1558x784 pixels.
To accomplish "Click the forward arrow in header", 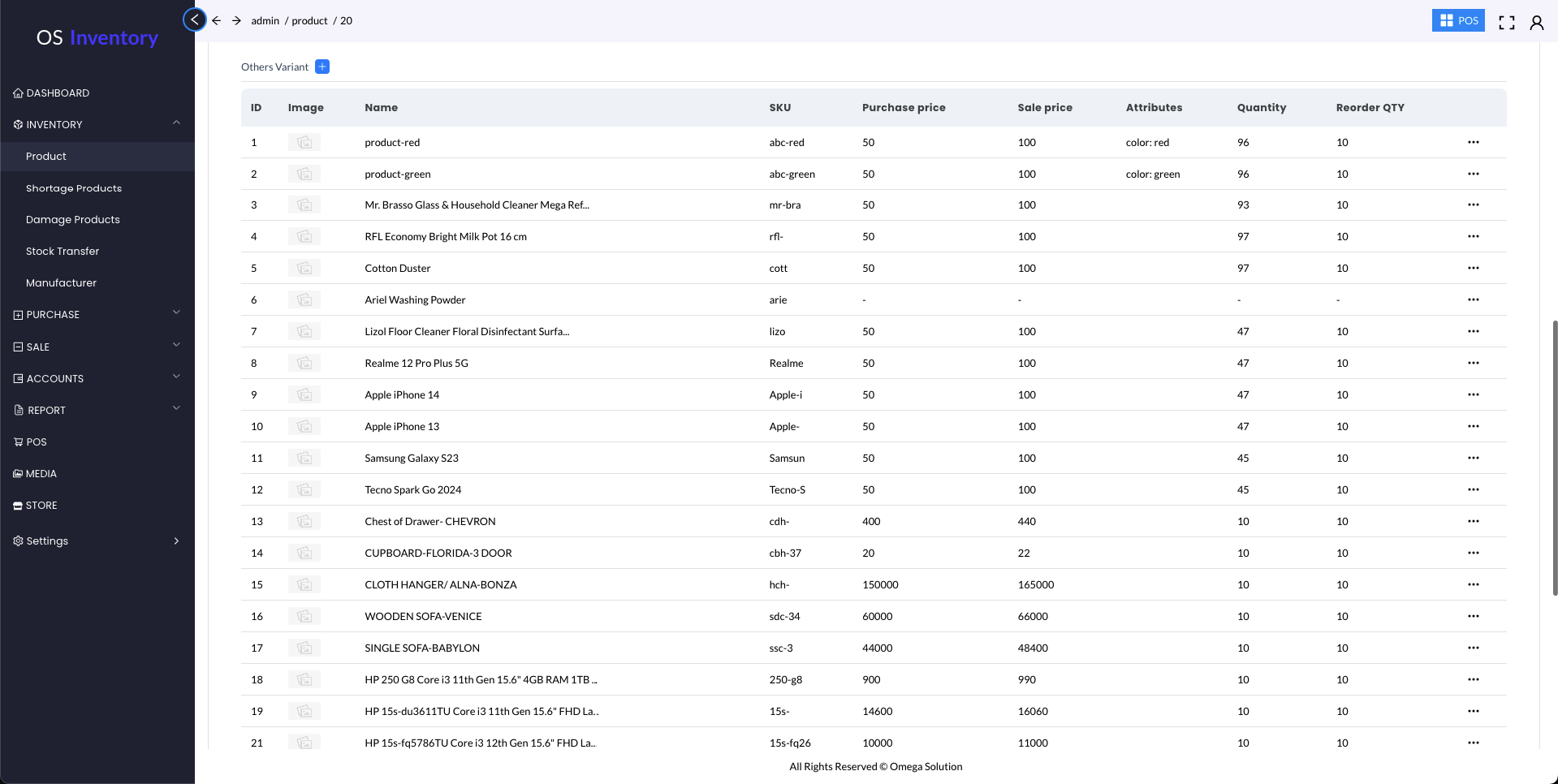I will coord(236,20).
